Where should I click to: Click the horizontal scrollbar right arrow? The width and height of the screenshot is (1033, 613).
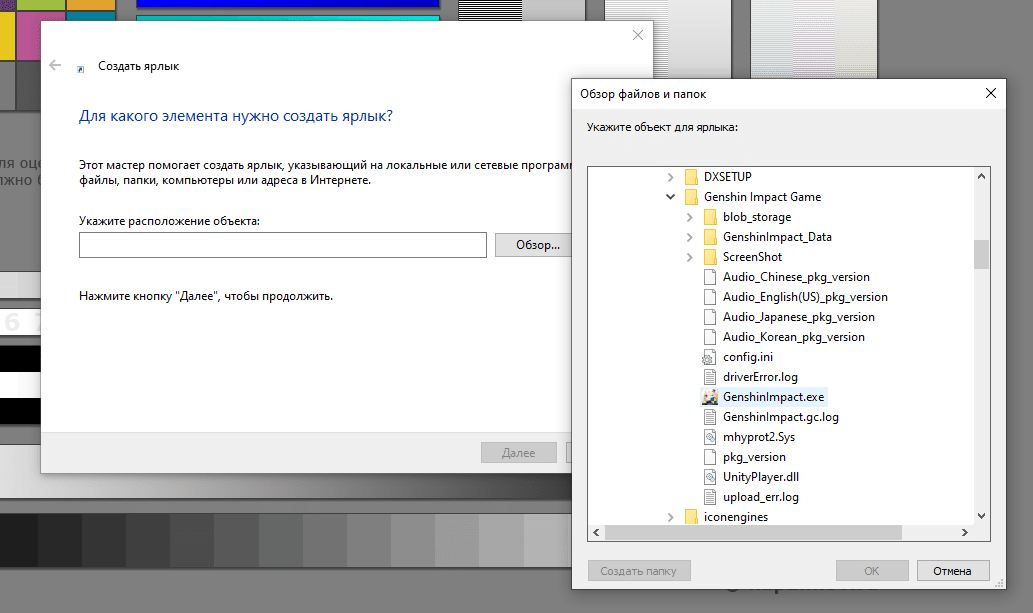pos(965,533)
